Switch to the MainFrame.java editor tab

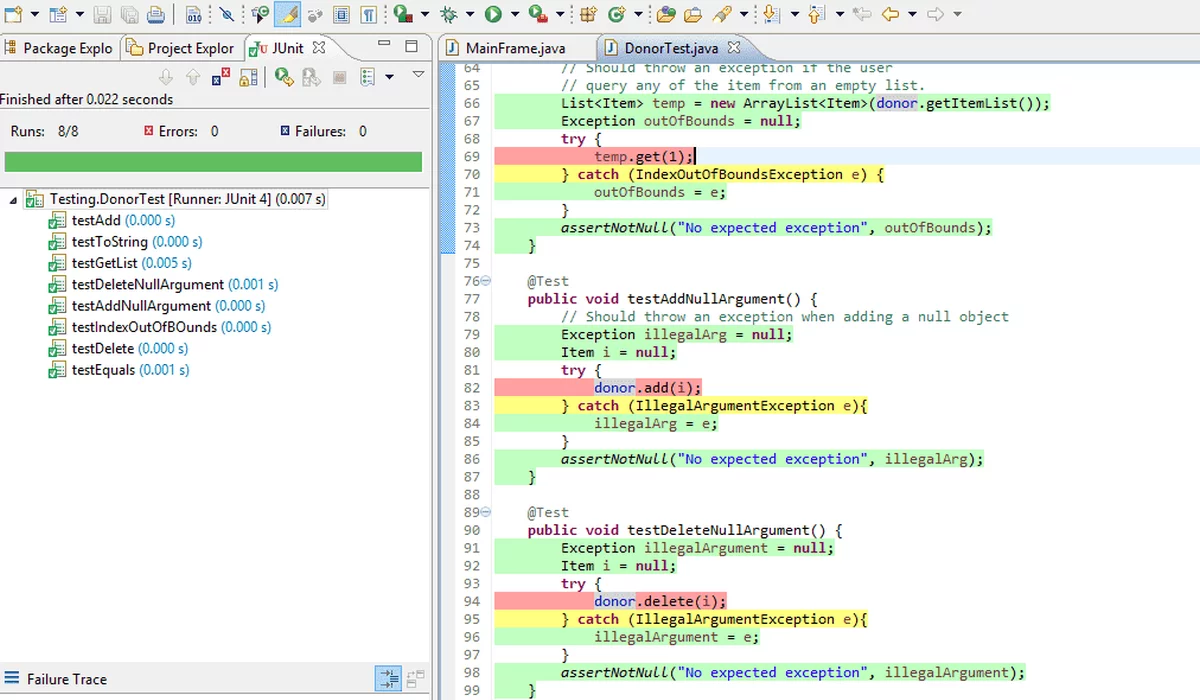coord(514,48)
